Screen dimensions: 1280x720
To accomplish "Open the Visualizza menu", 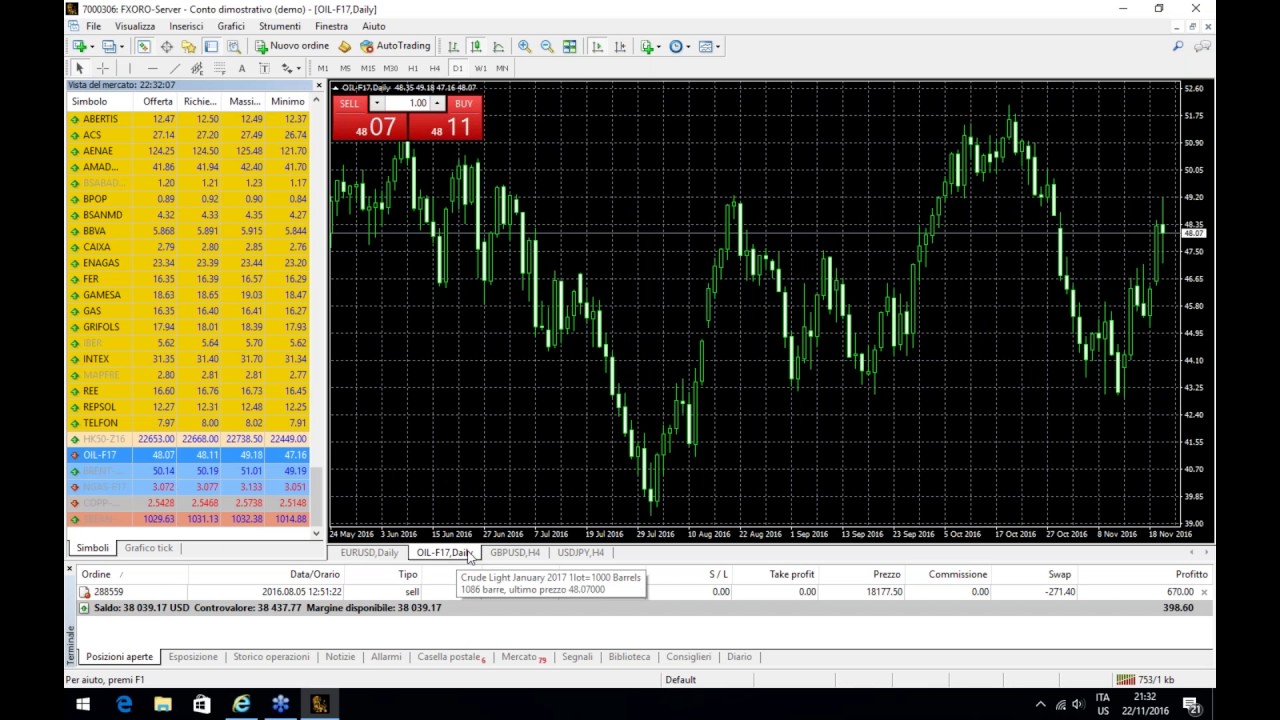I will click(x=134, y=26).
